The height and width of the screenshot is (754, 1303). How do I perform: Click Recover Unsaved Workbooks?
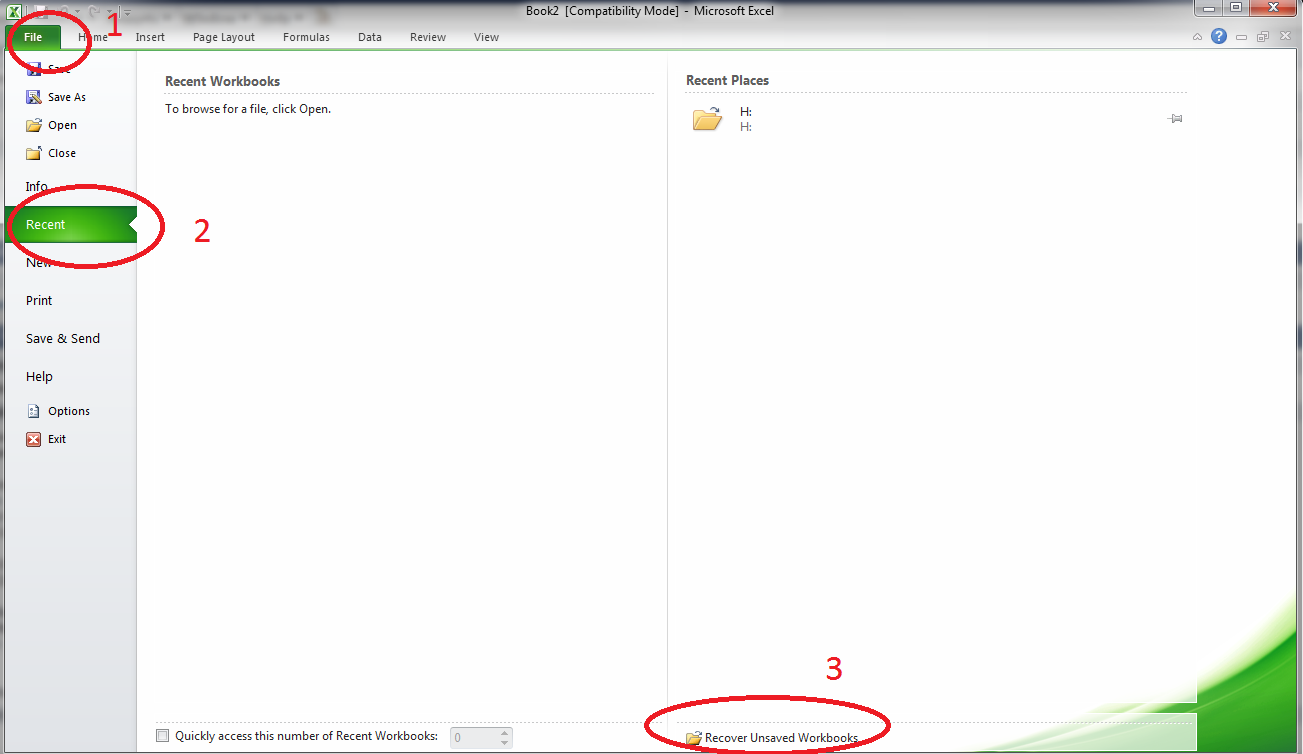[772, 738]
